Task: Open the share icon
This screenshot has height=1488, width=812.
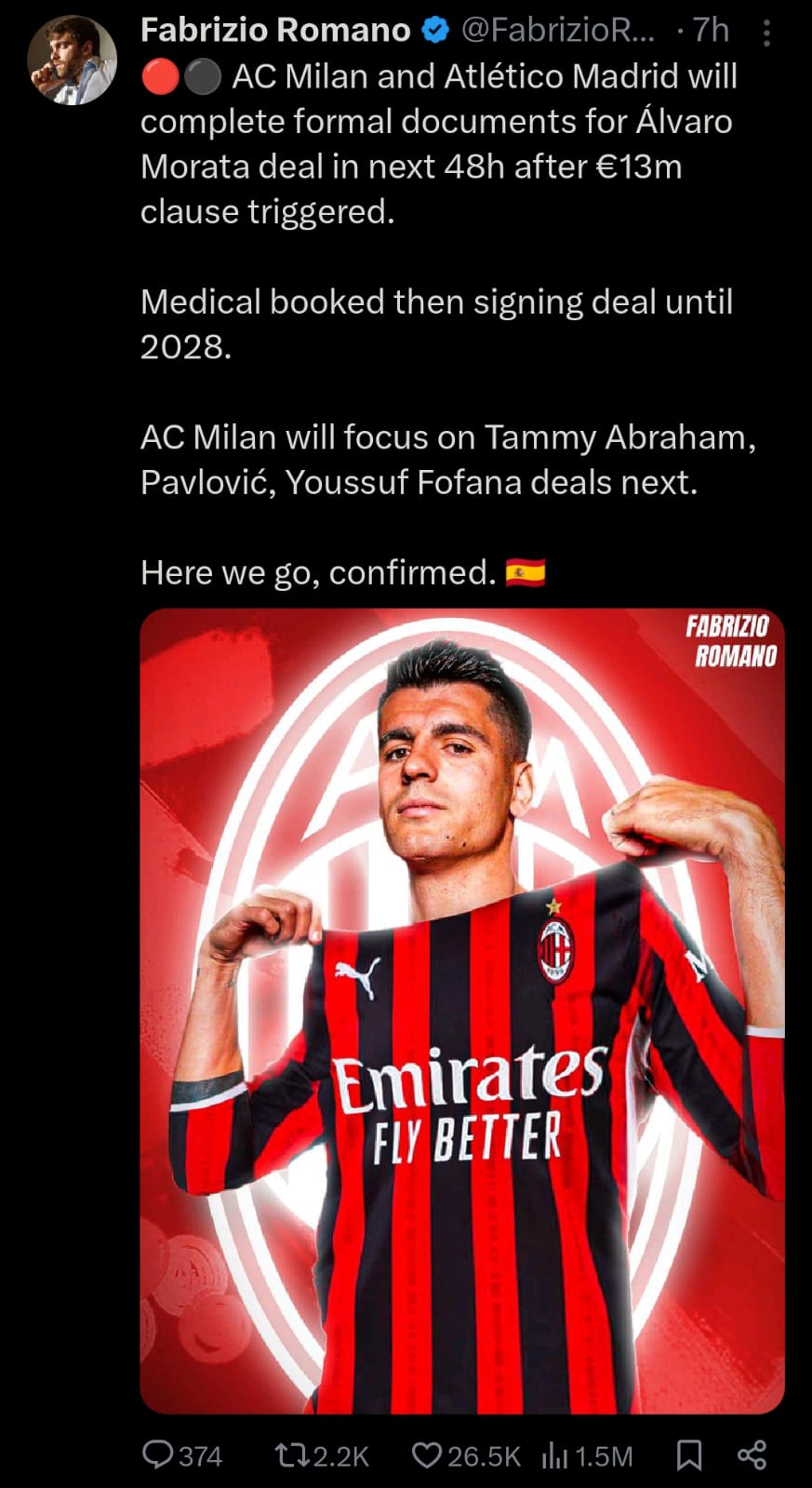Action: coord(752,1454)
